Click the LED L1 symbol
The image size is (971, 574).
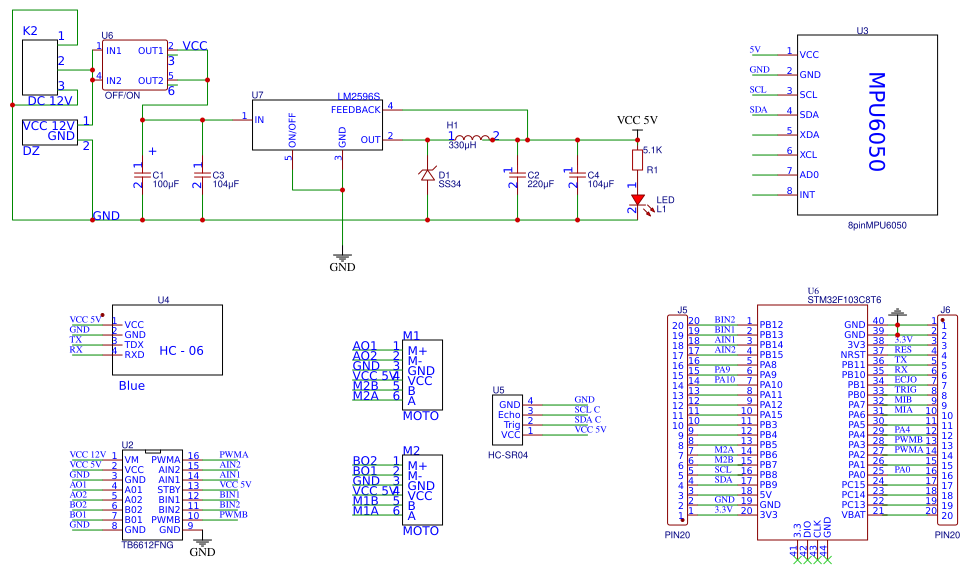636,200
